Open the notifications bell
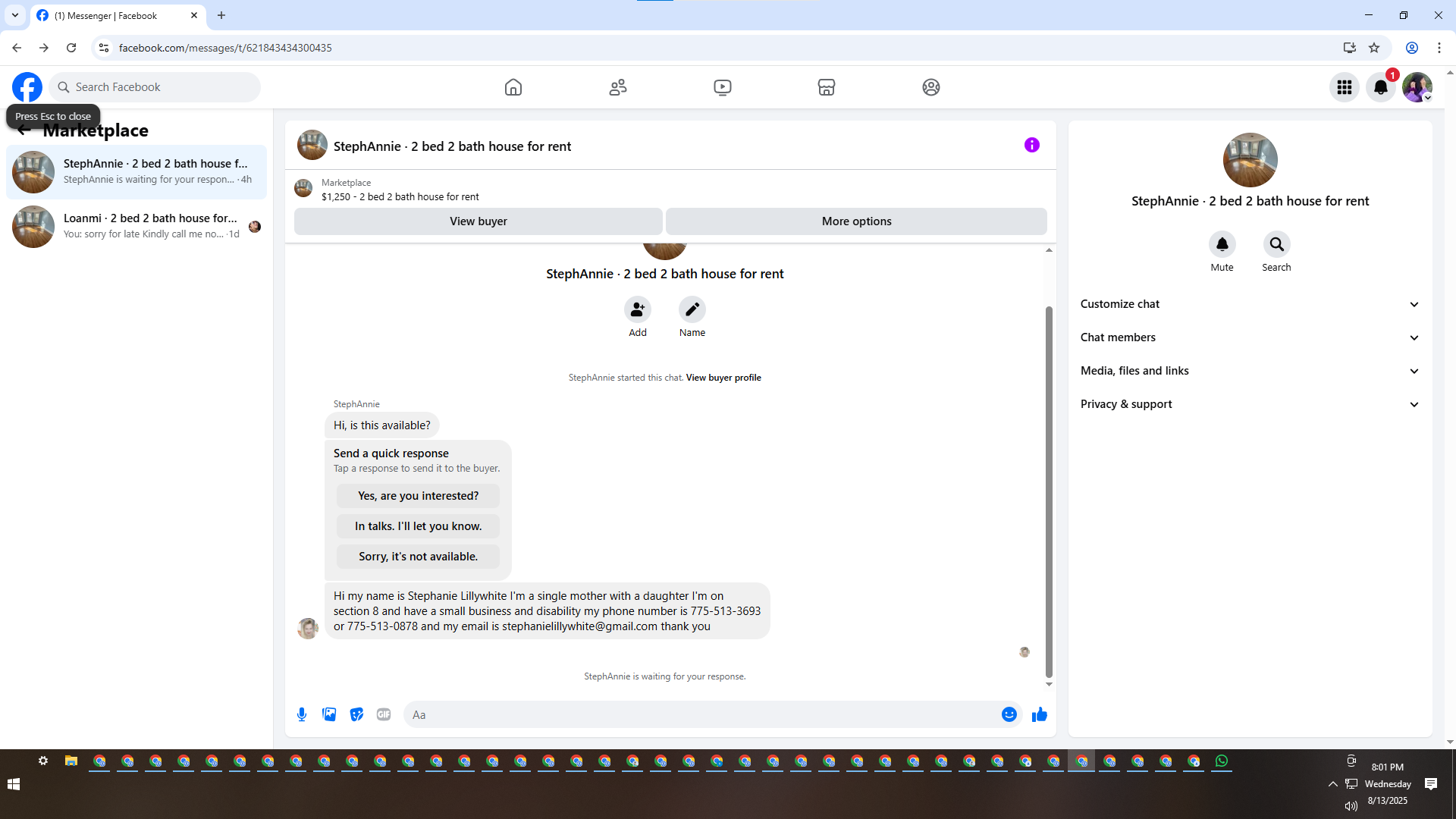Viewport: 1456px width, 819px height. click(x=1380, y=87)
